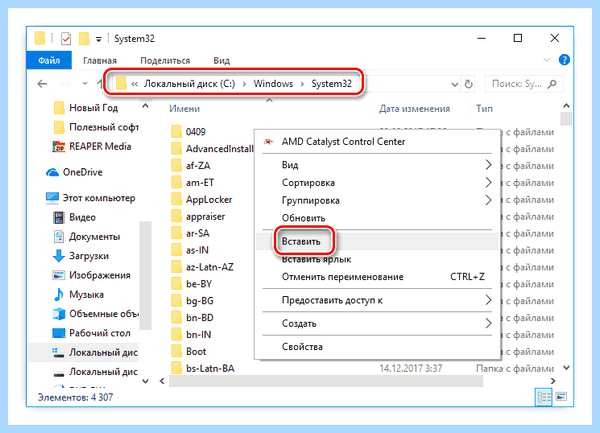
Task: Switch to the Главная ribbon tab
Action: [x=100, y=60]
